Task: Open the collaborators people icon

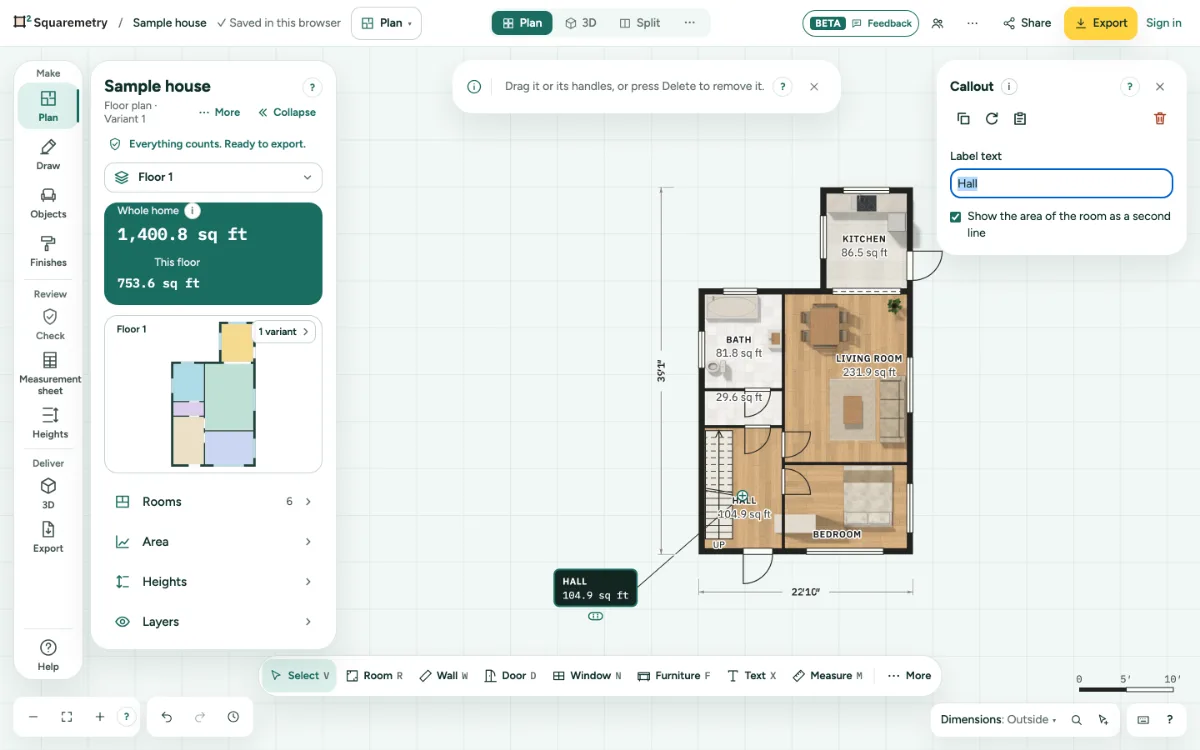Action: click(937, 23)
